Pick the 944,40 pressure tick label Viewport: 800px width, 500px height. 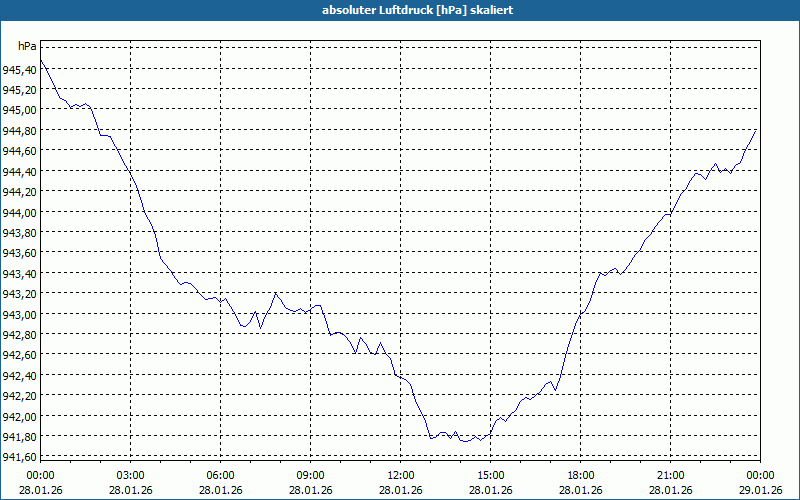(x=19, y=171)
